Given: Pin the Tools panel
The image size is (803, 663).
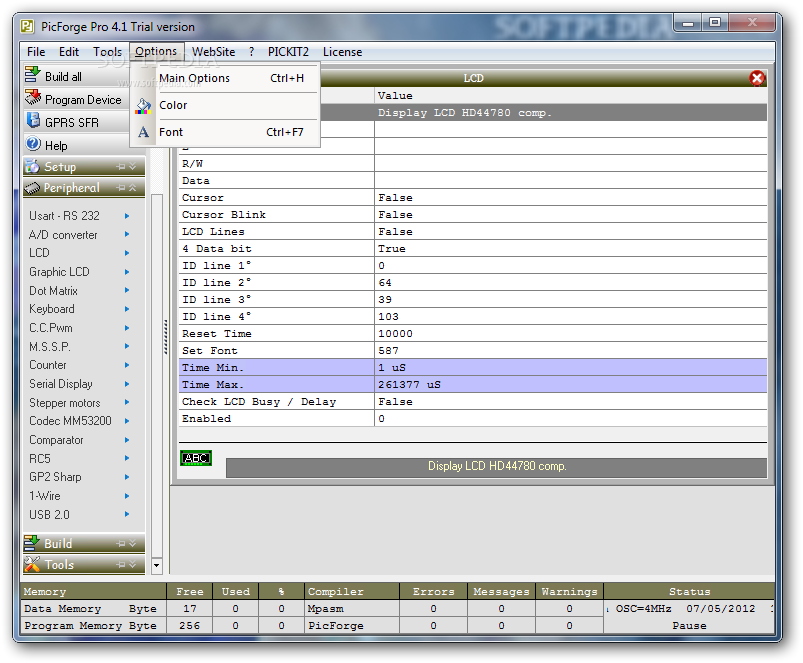Looking at the screenshot, I should pyautogui.click(x=121, y=565).
